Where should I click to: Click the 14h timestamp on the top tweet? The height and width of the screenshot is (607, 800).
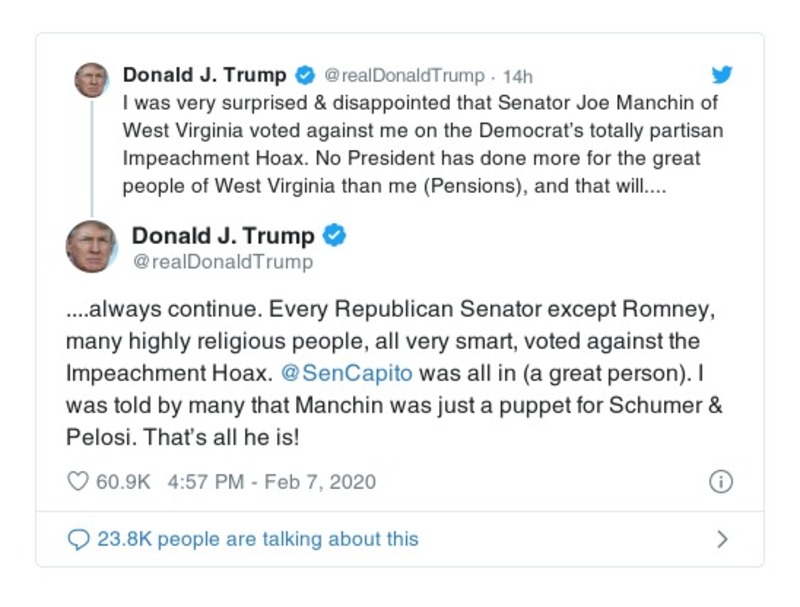(x=517, y=76)
